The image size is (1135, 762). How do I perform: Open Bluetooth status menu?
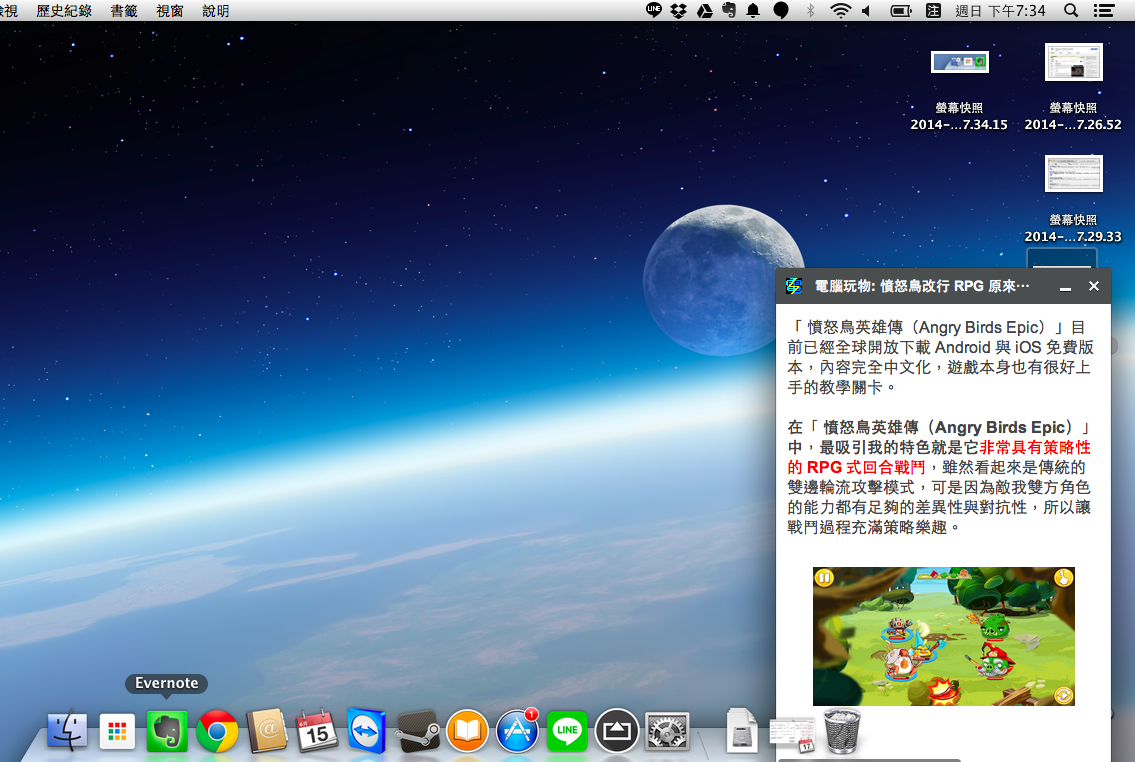(x=811, y=10)
